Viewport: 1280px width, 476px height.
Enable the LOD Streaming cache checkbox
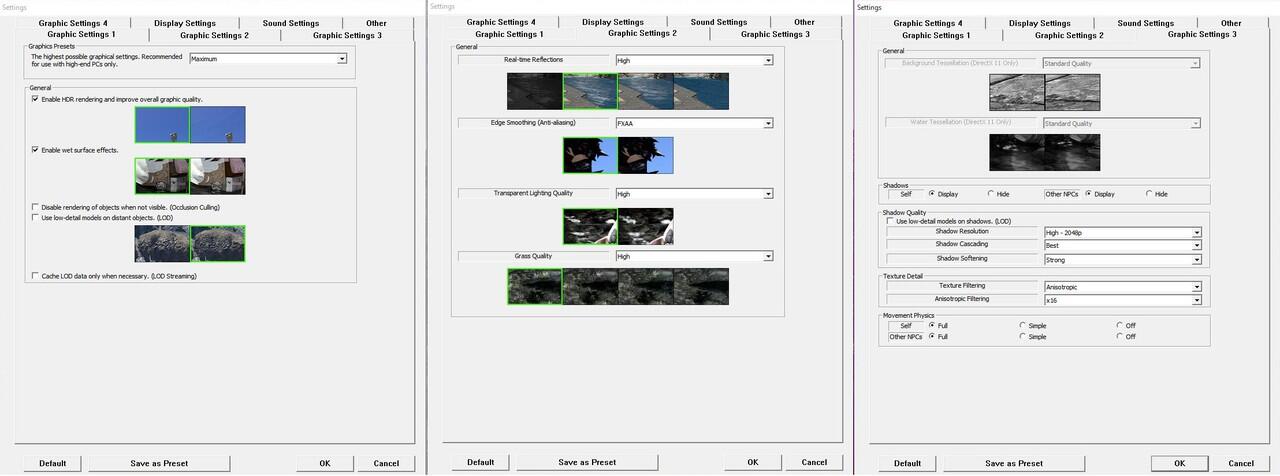(x=35, y=276)
